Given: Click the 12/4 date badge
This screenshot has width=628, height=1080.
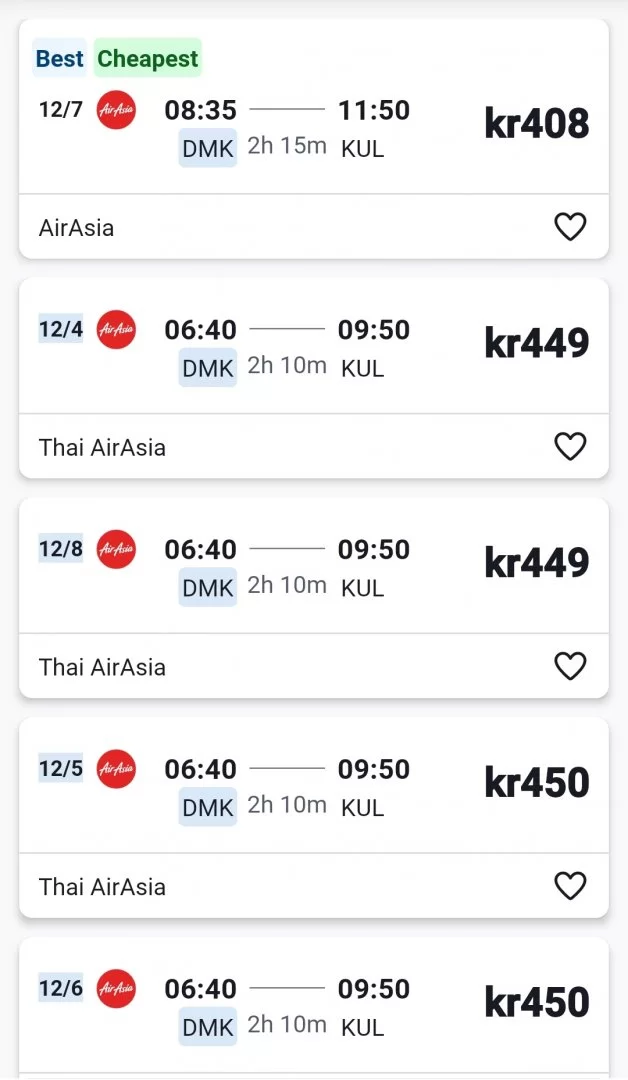Looking at the screenshot, I should click(61, 329).
